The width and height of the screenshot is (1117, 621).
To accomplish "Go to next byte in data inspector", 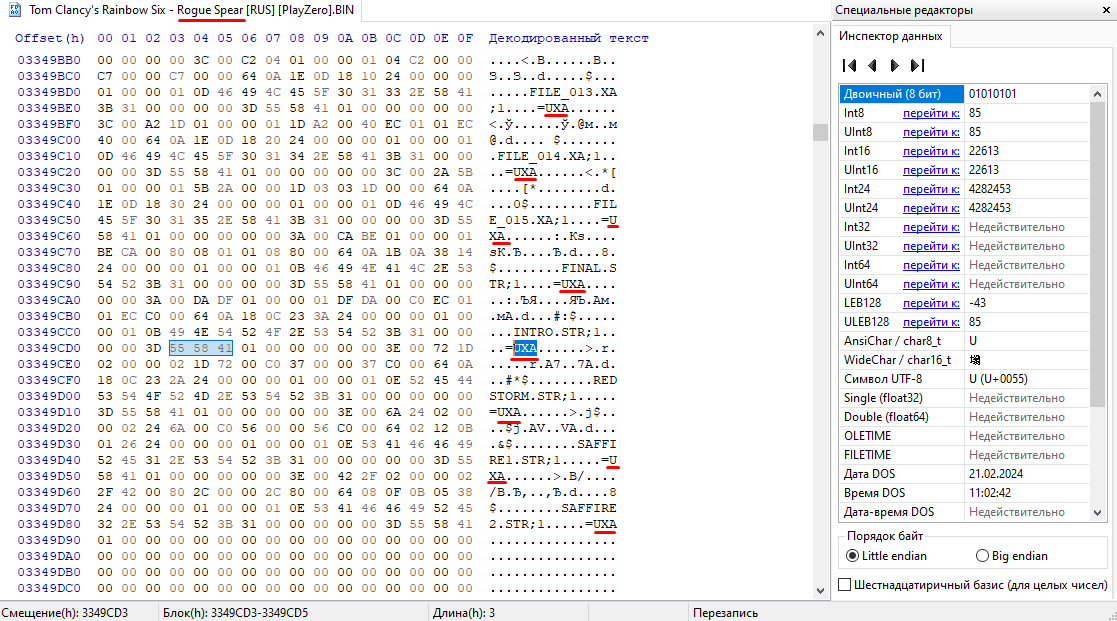I will pos(895,66).
